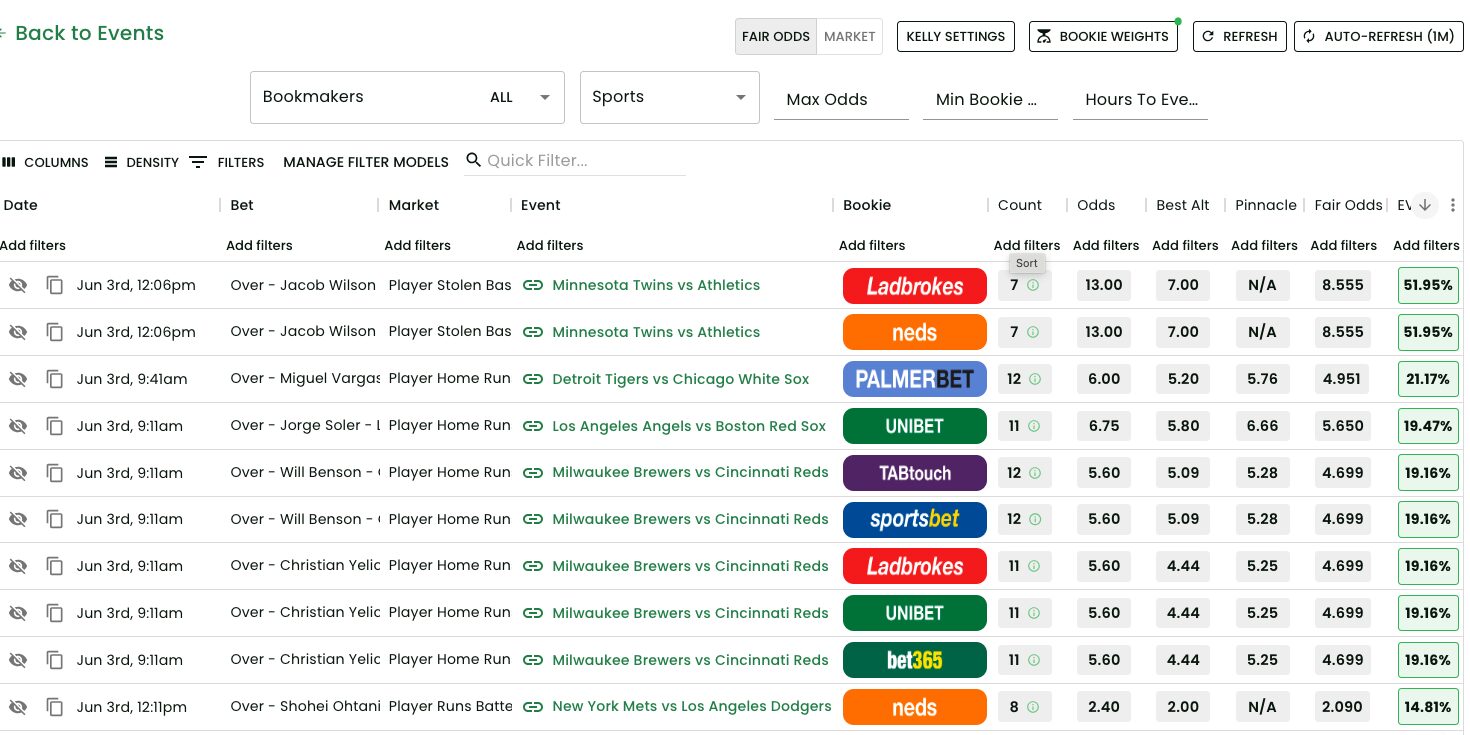Click the 14.81% EV cell
1470x735 pixels.
click(1428, 707)
